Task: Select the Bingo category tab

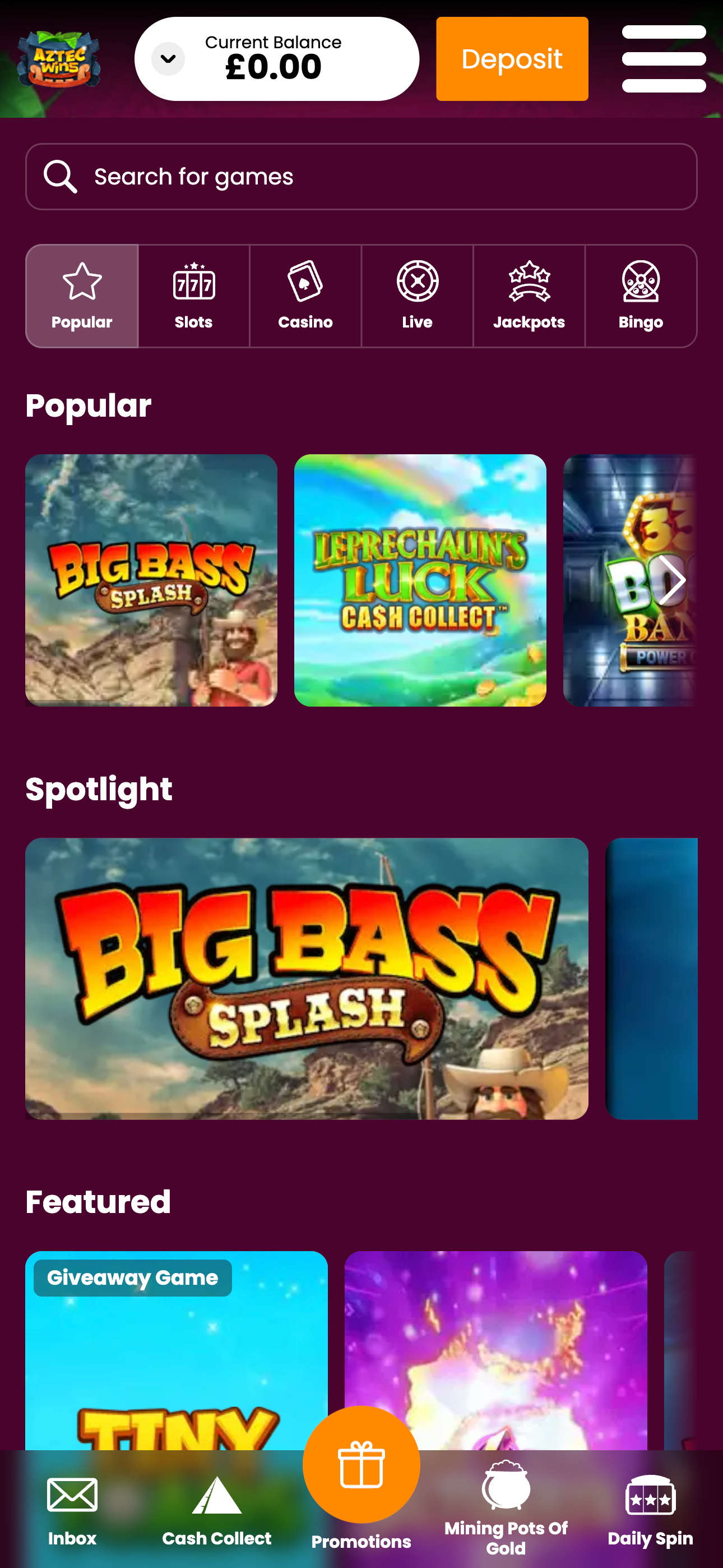Action: point(641,297)
